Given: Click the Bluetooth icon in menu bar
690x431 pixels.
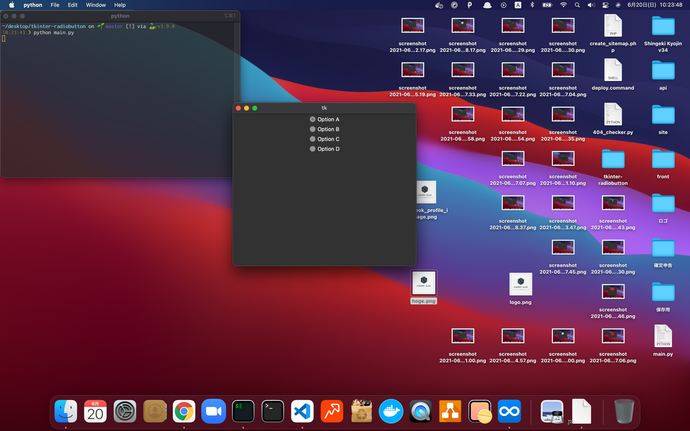Looking at the screenshot, I should click(x=532, y=5).
